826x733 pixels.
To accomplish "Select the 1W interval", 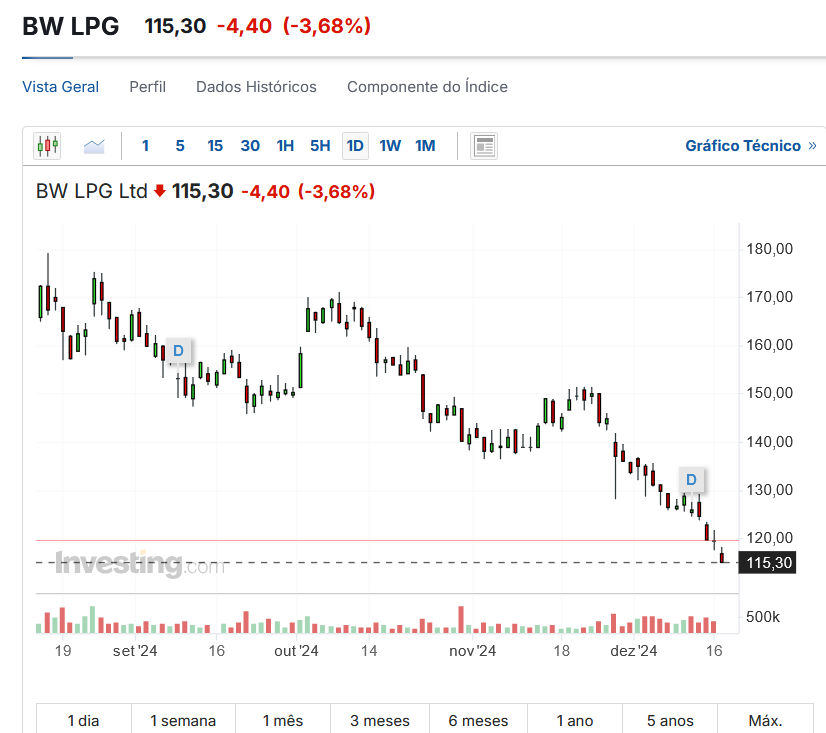I will click(x=390, y=146).
